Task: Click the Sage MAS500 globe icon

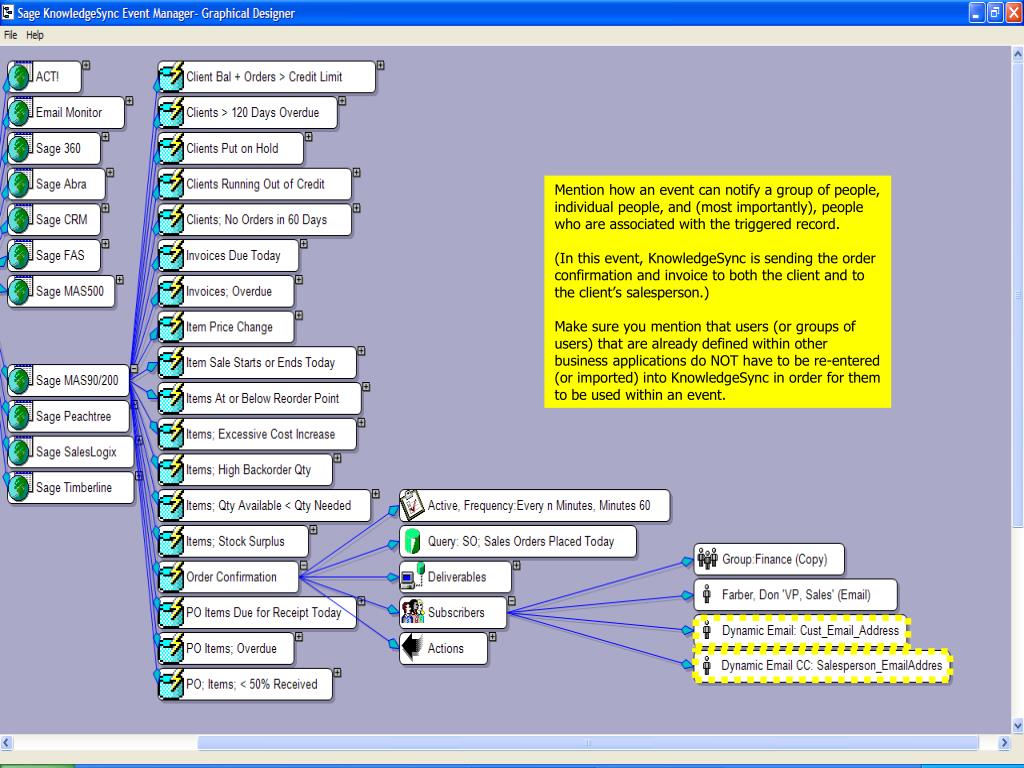Action: 21,292
